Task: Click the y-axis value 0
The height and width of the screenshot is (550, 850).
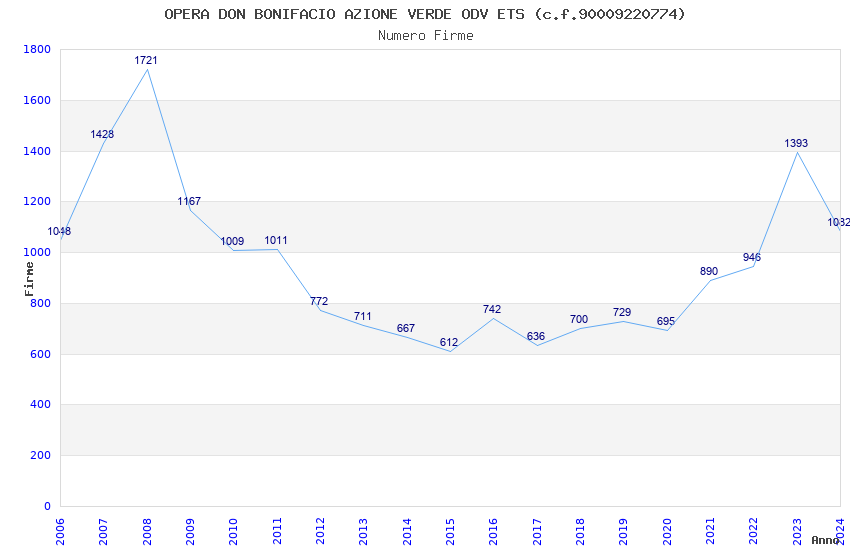Action: coord(47,506)
